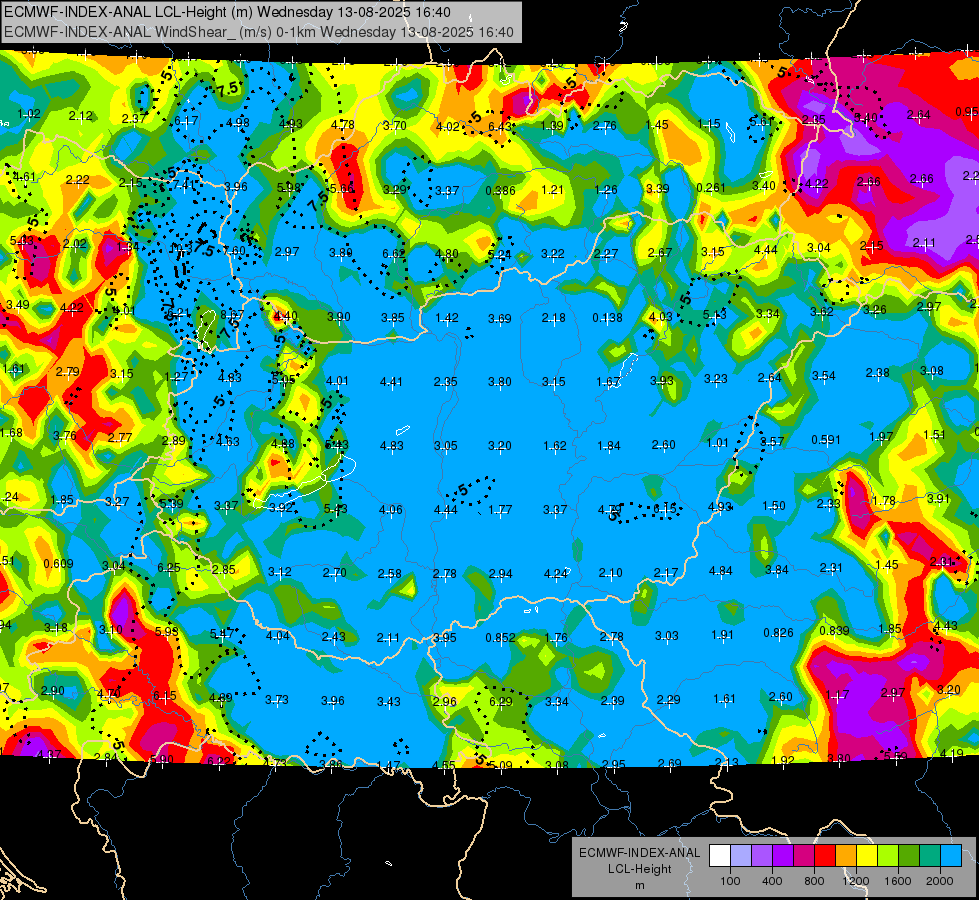The width and height of the screenshot is (979, 900).
Task: Click the grid value '5.66'
Action: 342,189
